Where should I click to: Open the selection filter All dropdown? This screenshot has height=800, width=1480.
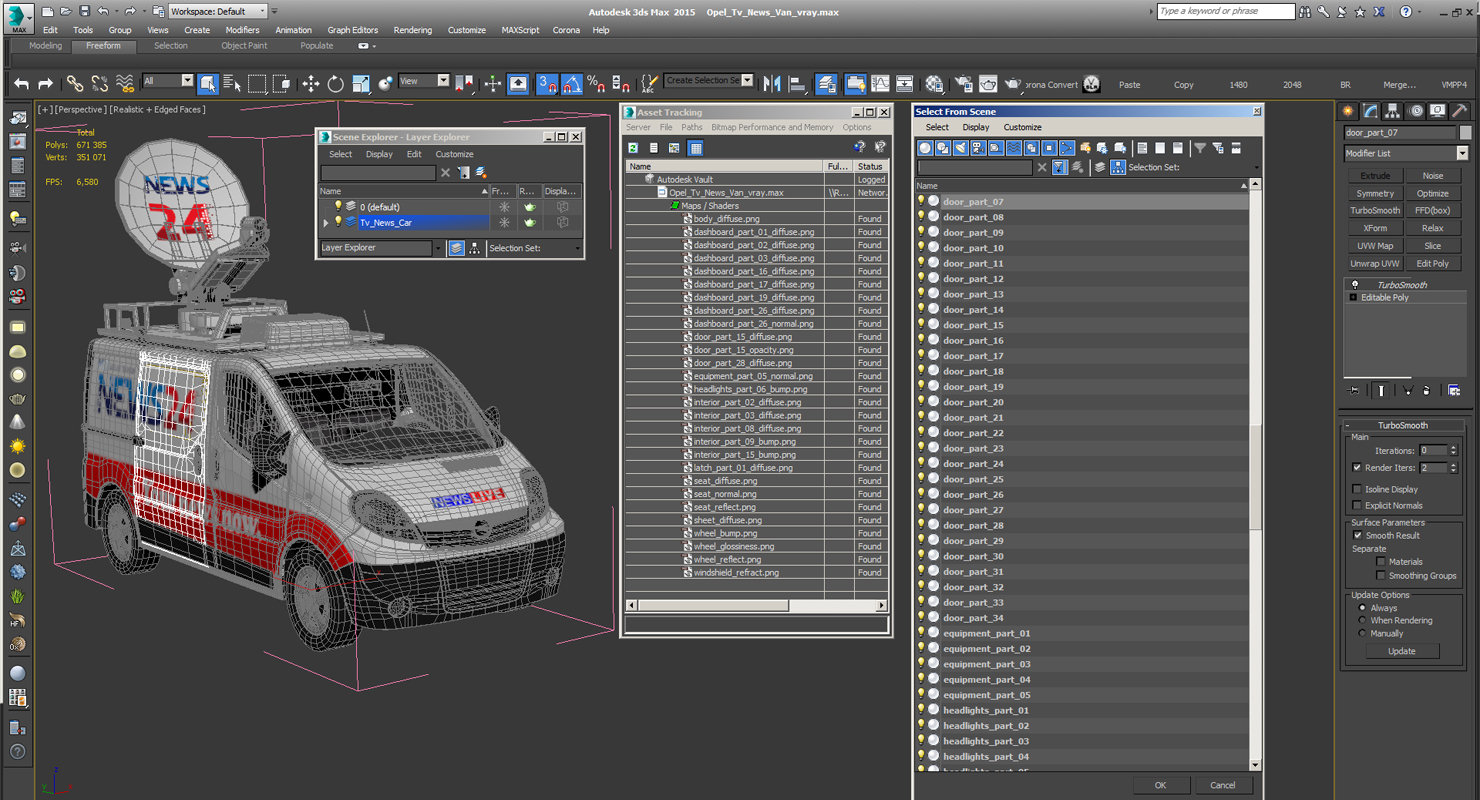pos(168,81)
